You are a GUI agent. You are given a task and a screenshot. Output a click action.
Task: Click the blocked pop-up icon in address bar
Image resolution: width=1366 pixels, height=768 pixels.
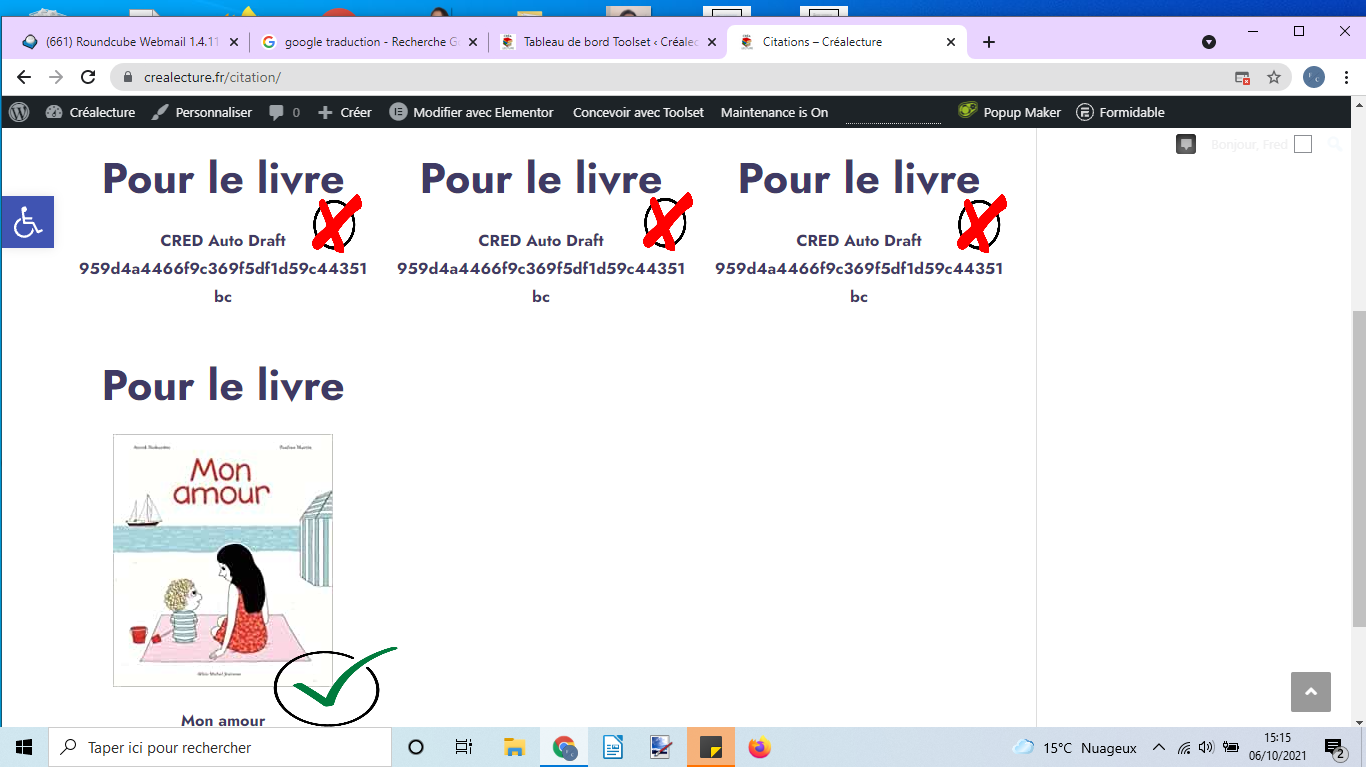pyautogui.click(x=1242, y=77)
